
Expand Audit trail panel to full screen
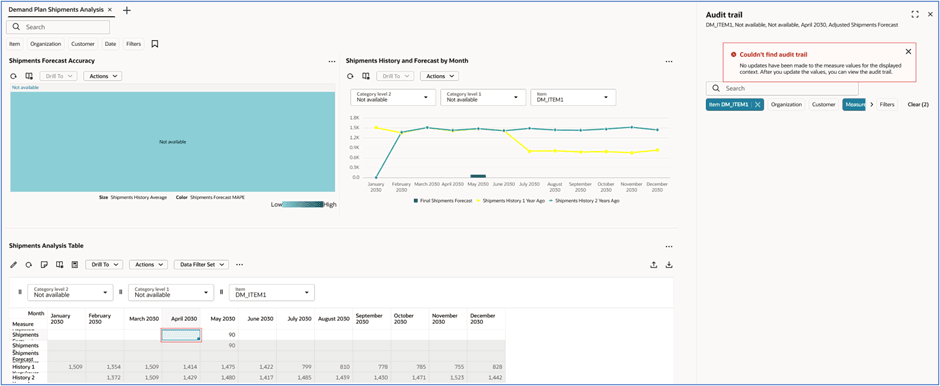coord(915,14)
